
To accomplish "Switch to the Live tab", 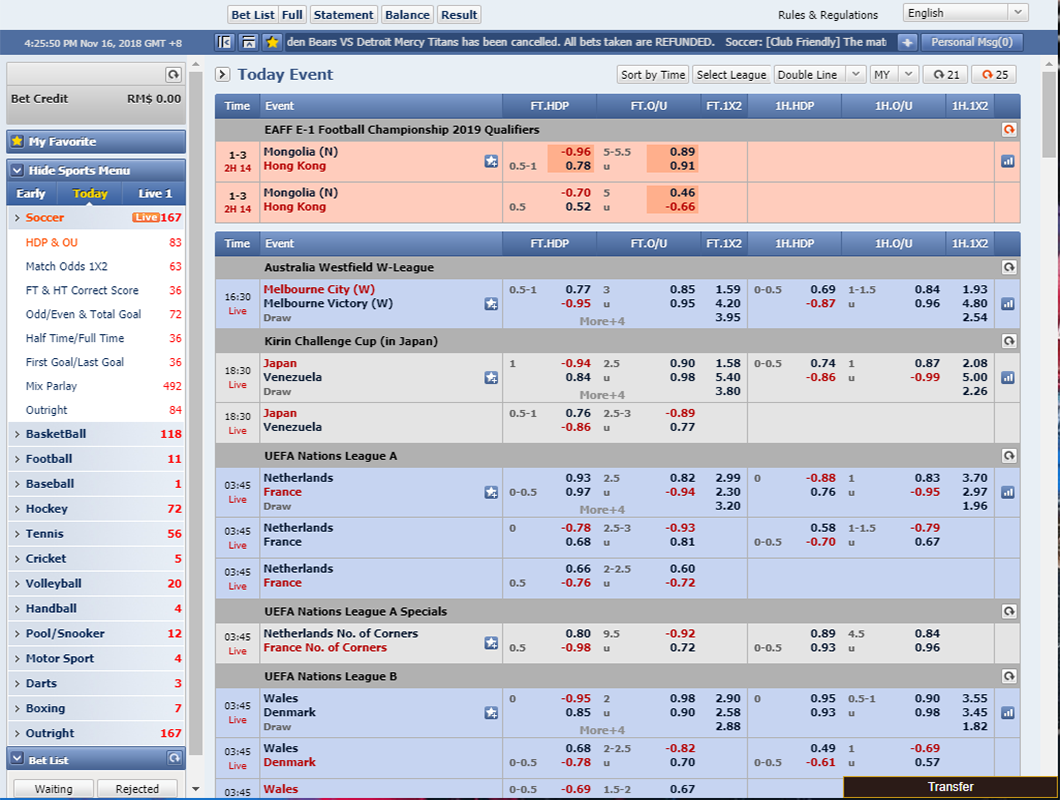I will (x=155, y=194).
